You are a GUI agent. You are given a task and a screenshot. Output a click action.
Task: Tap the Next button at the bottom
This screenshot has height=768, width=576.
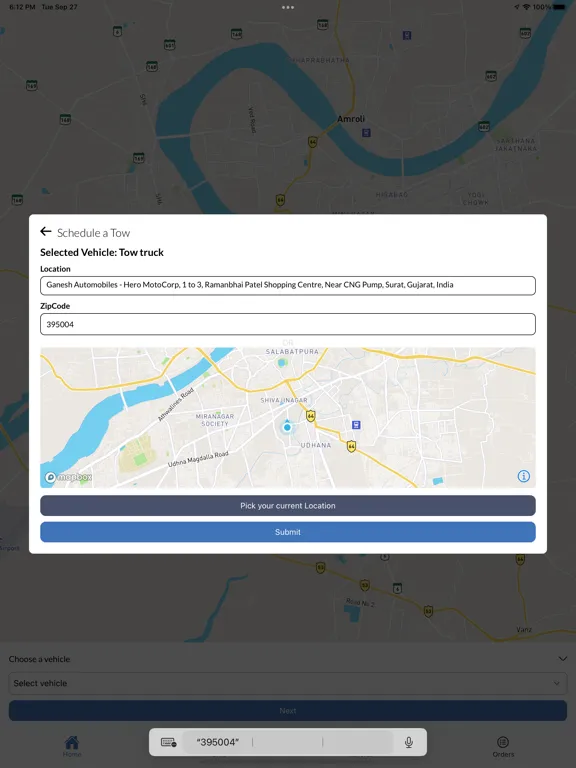[288, 711]
